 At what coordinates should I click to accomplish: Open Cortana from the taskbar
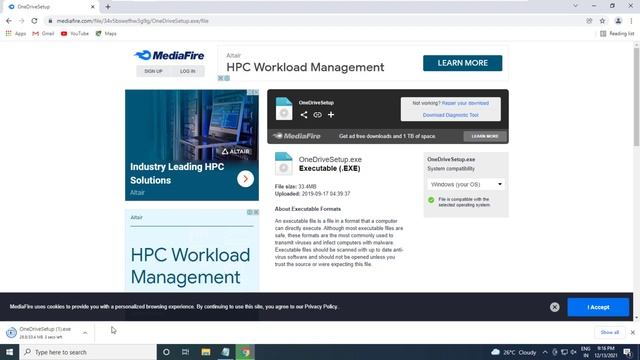[166, 352]
